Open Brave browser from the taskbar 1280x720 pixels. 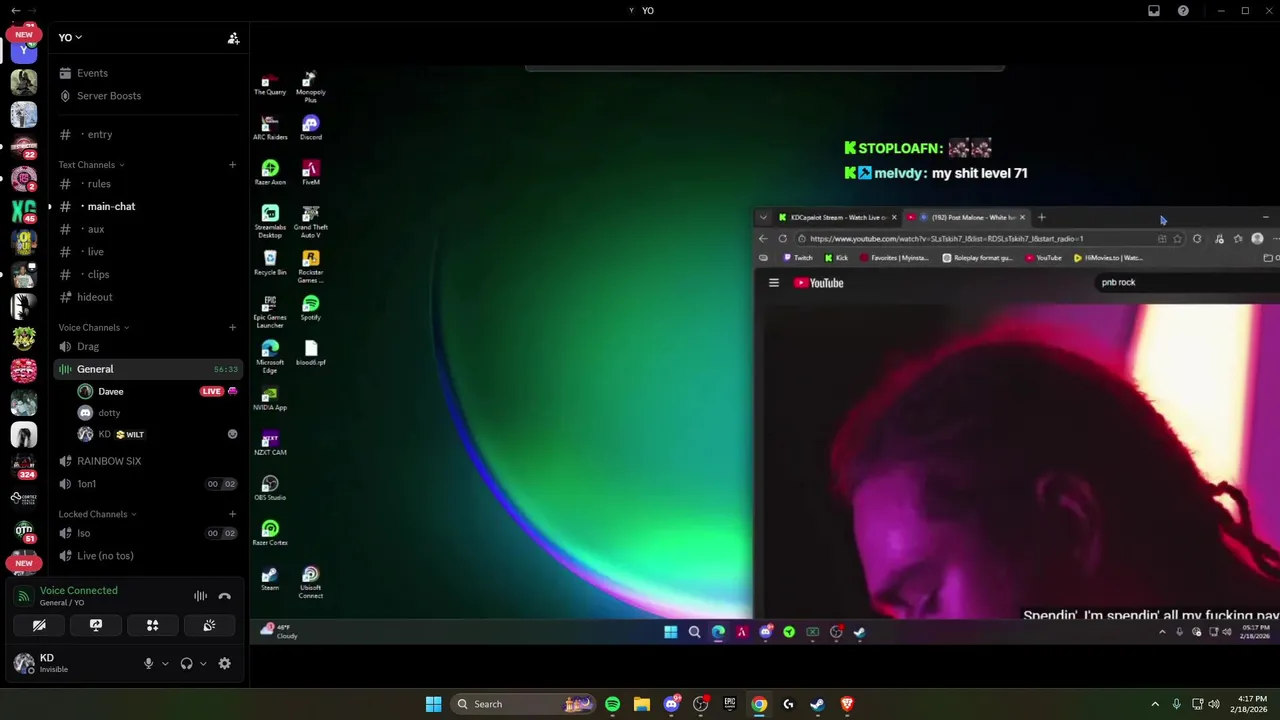click(x=847, y=704)
